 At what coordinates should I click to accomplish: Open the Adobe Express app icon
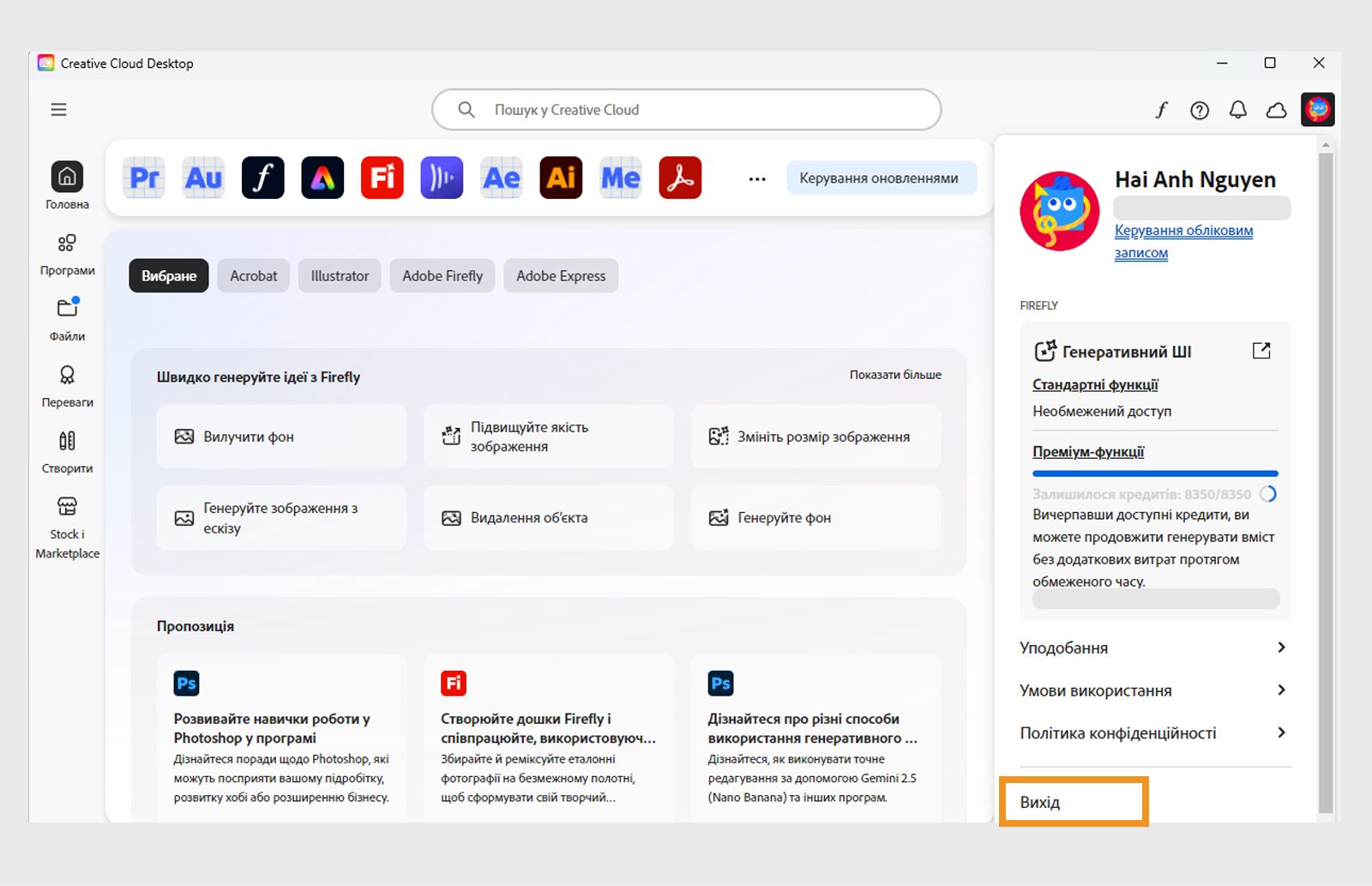(322, 178)
